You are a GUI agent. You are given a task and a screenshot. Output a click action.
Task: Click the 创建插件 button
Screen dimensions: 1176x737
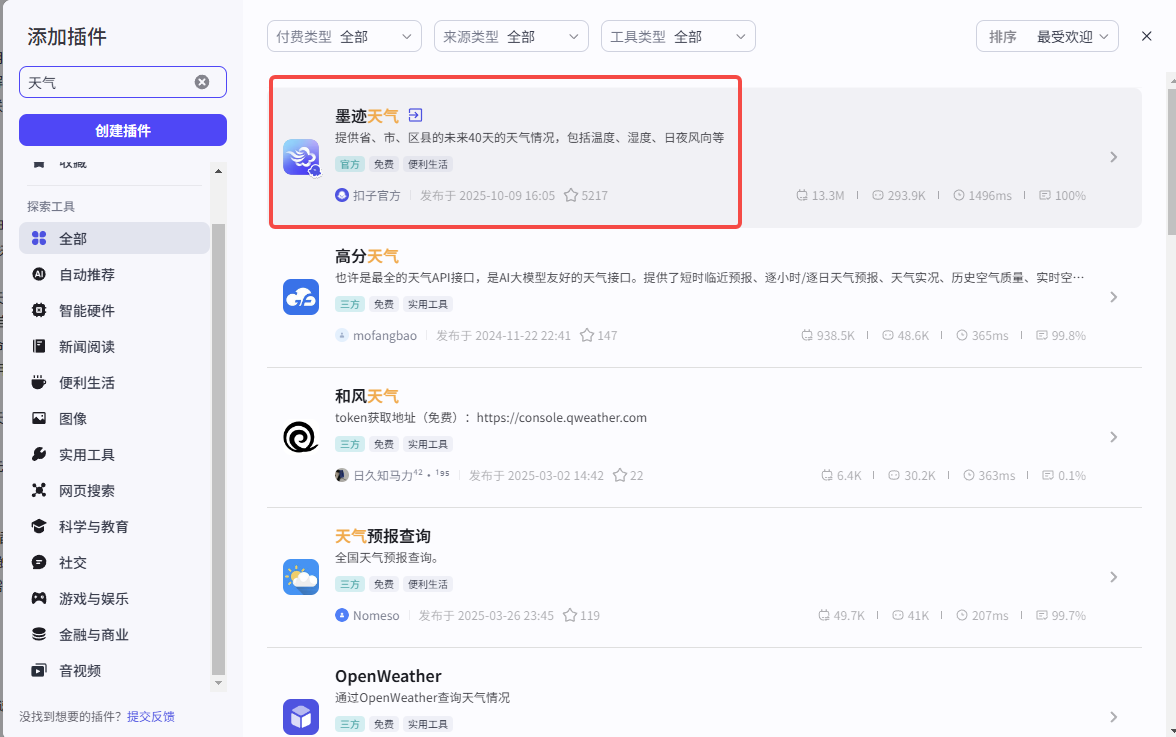click(122, 130)
